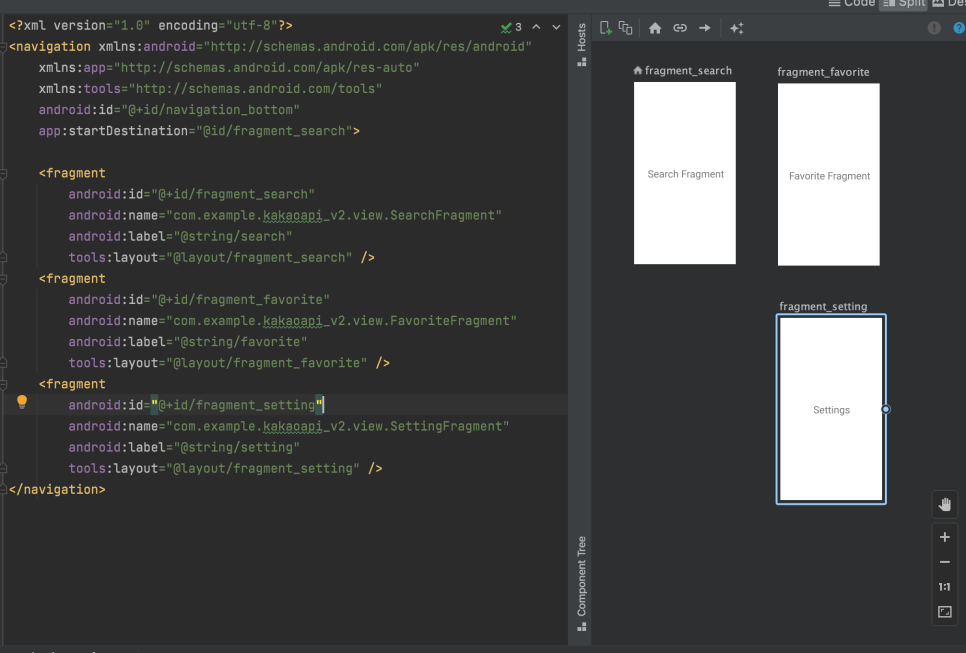Click the xmlns:tools attribute line

210,89
